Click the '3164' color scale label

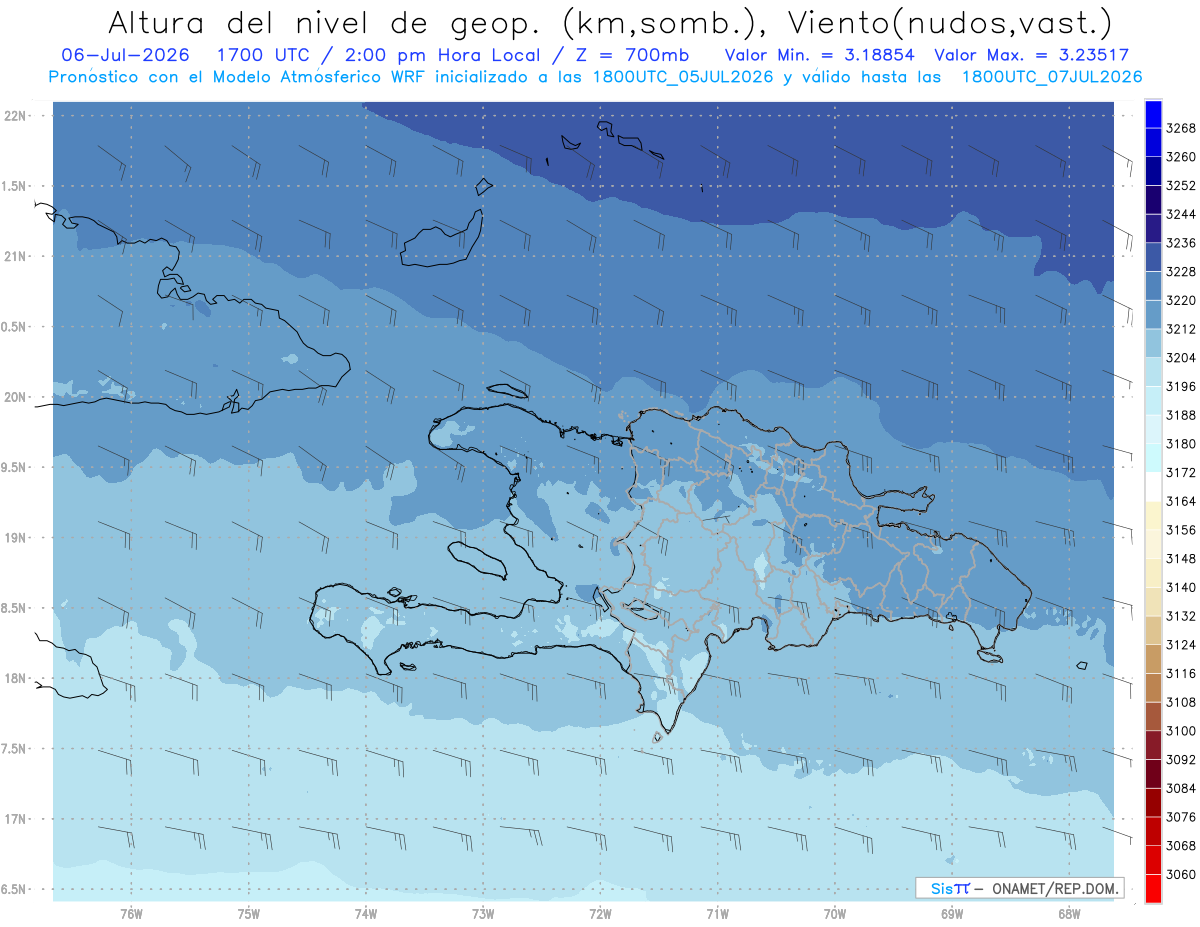tap(1181, 501)
